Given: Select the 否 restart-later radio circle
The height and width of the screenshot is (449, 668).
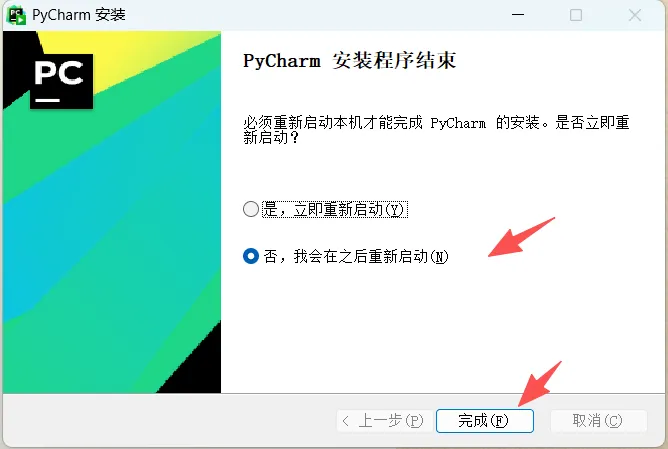Looking at the screenshot, I should (x=251, y=256).
